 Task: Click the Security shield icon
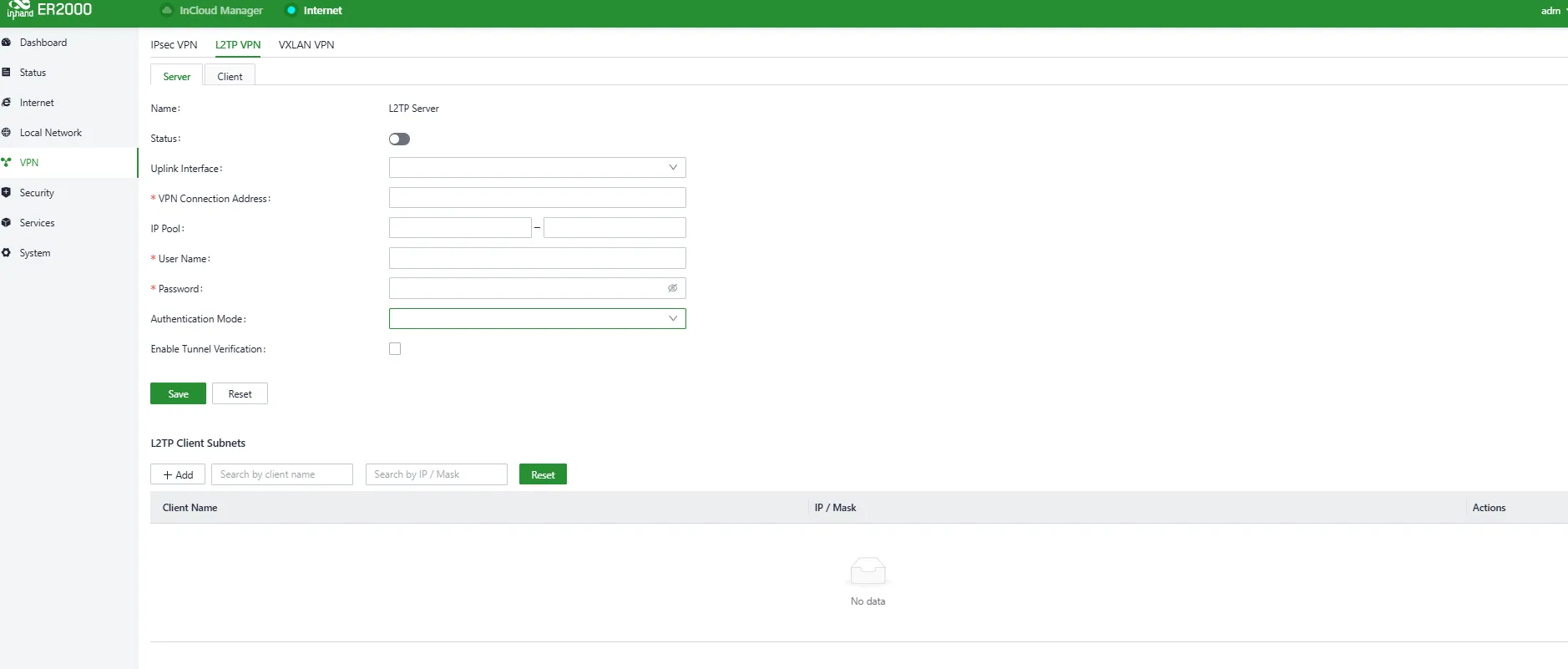click(x=6, y=193)
